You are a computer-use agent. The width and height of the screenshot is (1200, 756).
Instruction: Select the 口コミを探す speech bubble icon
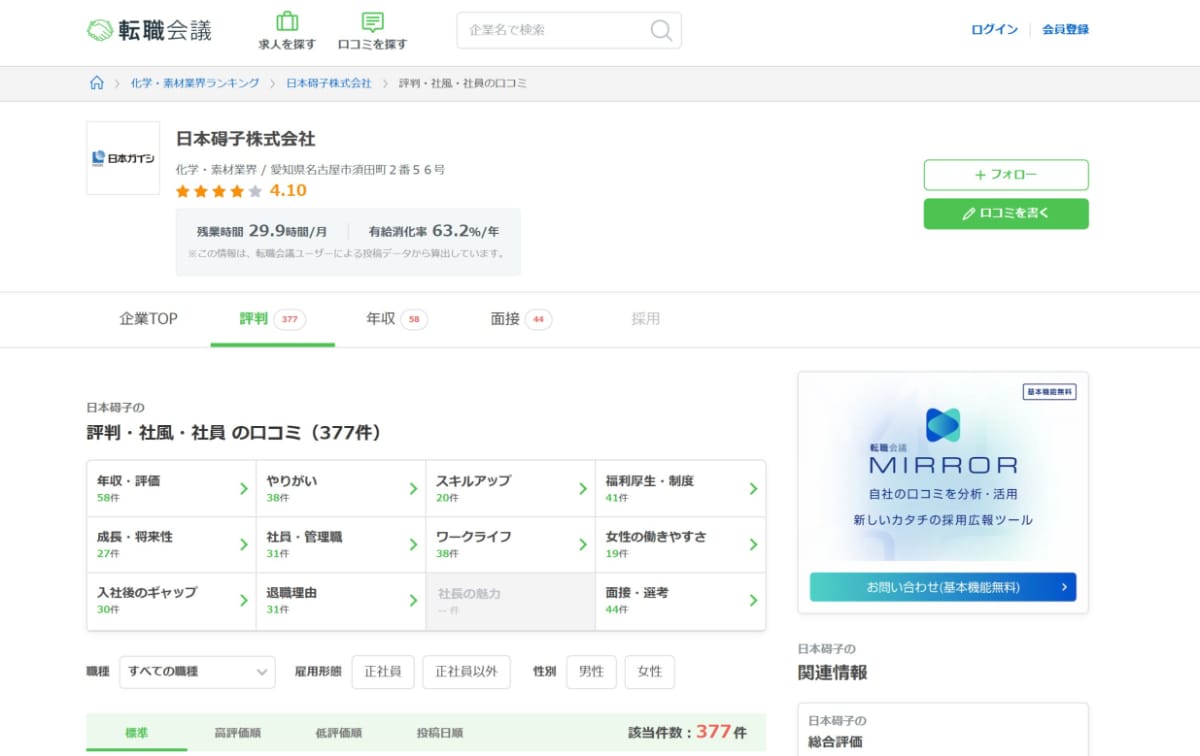[371, 20]
